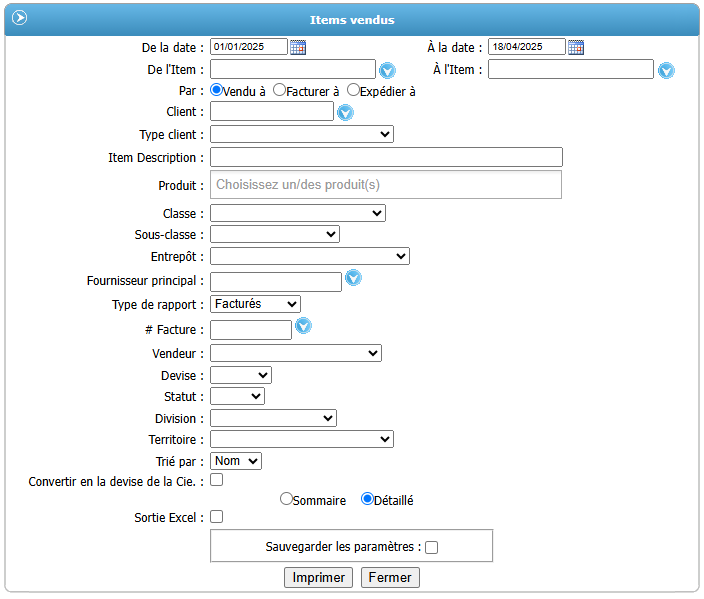This screenshot has width=704, height=599.
Task: Select the Vendu à radio option
Action: [216, 90]
